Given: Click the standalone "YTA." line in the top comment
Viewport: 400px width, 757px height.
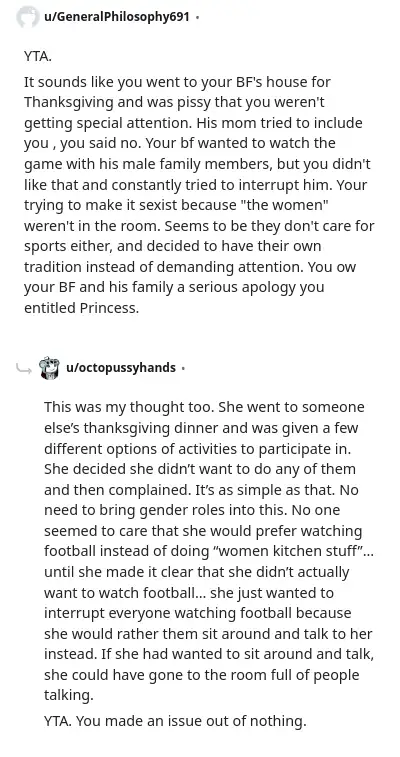Looking at the screenshot, I should pyautogui.click(x=38, y=56).
